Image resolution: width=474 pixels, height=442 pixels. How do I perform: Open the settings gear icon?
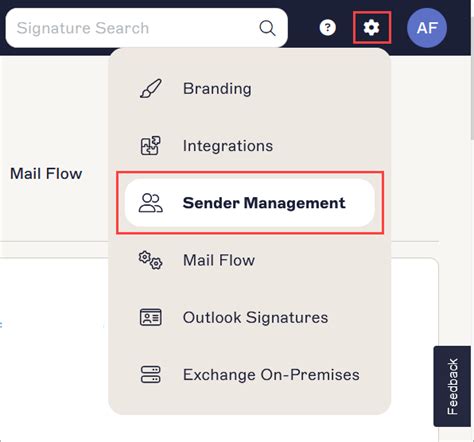click(371, 28)
